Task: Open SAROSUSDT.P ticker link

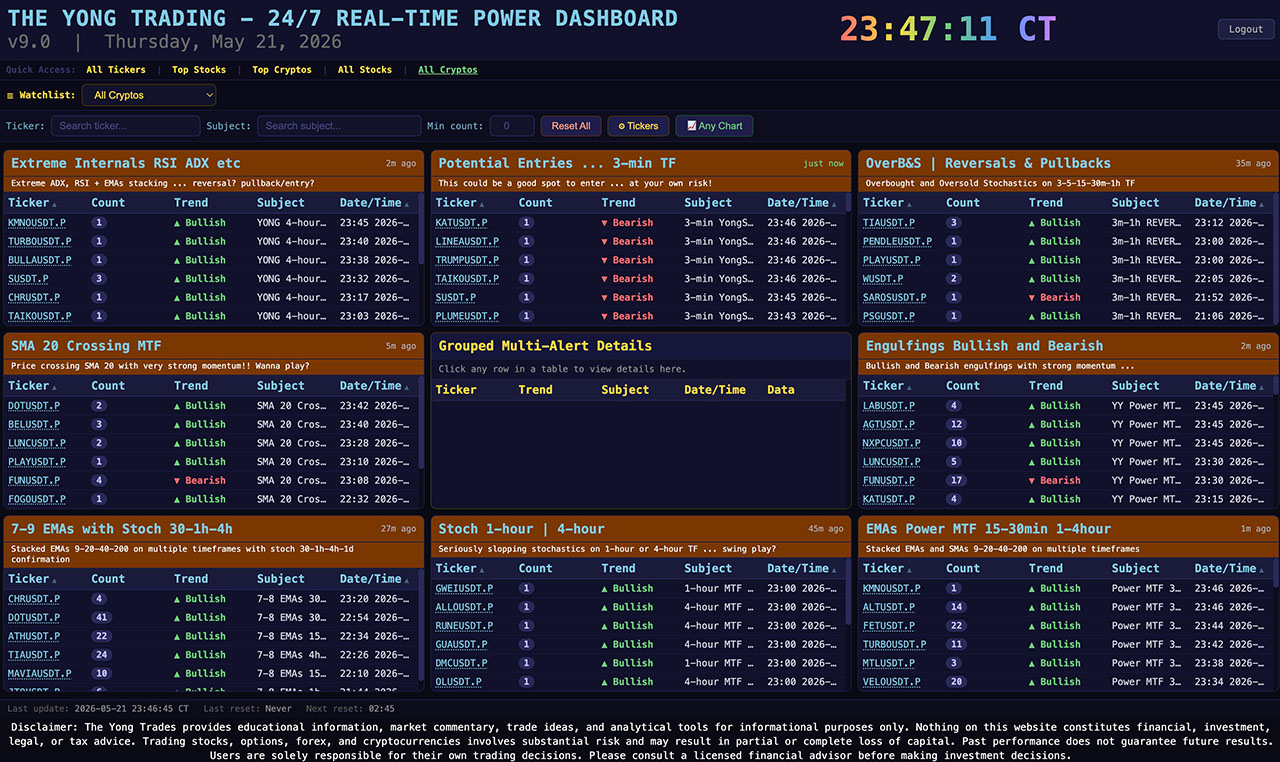Action: tap(894, 297)
